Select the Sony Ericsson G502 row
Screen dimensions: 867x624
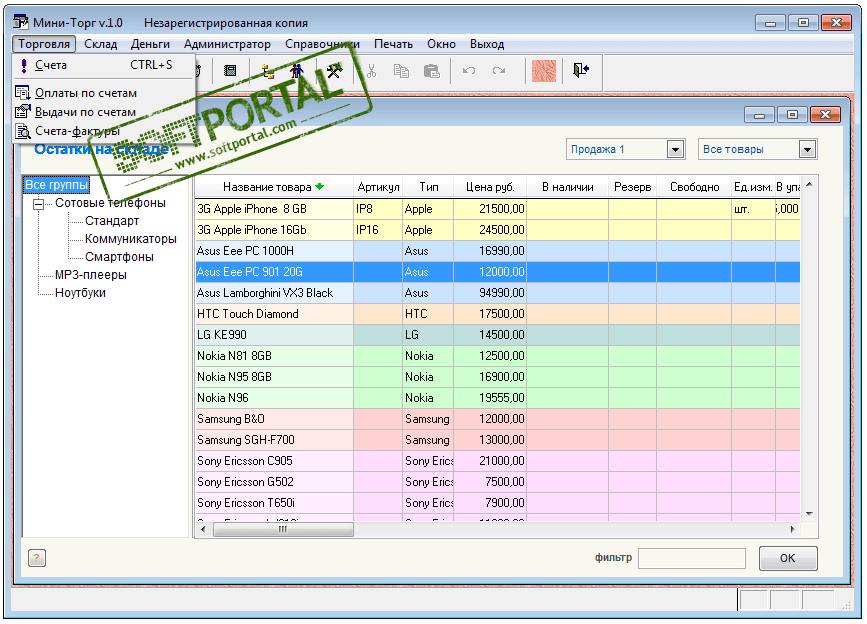pos(498,482)
